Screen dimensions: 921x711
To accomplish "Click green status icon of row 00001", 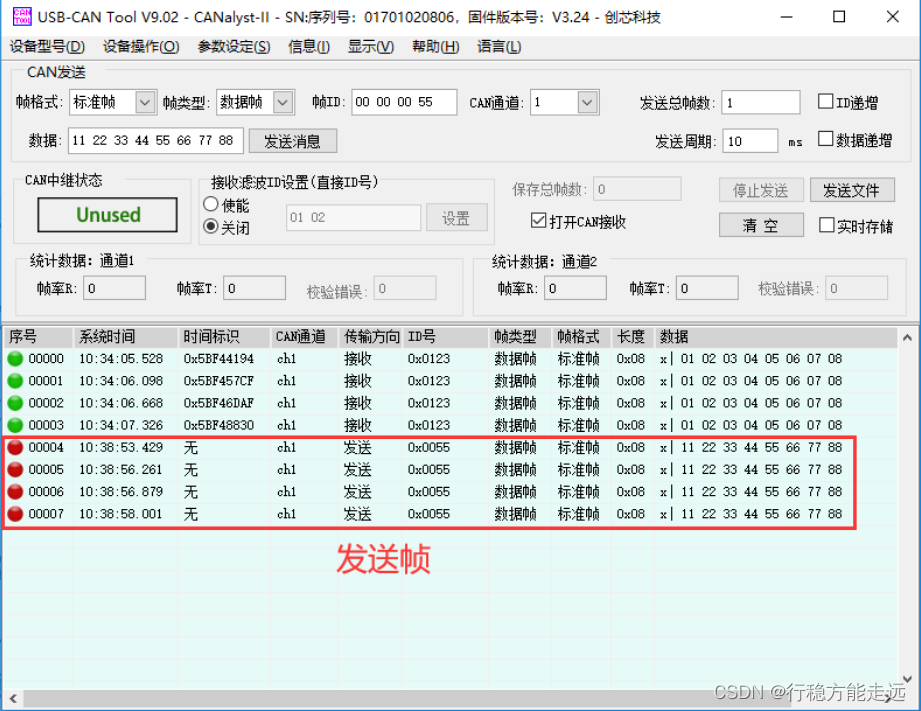I will 15,381.
